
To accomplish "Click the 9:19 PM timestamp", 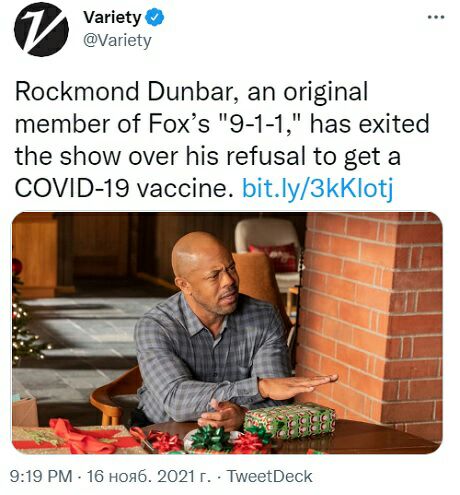I will (x=41, y=476).
